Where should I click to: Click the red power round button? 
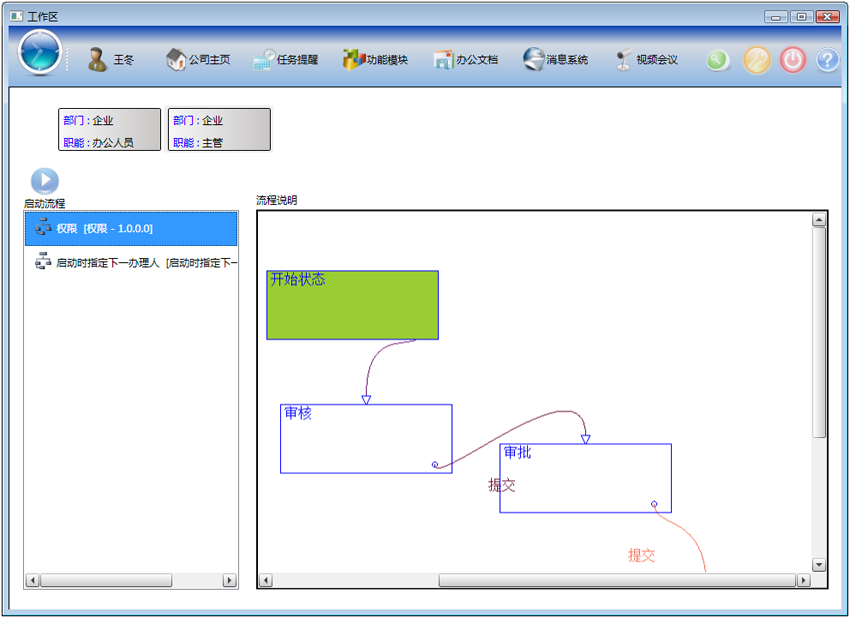click(x=793, y=60)
